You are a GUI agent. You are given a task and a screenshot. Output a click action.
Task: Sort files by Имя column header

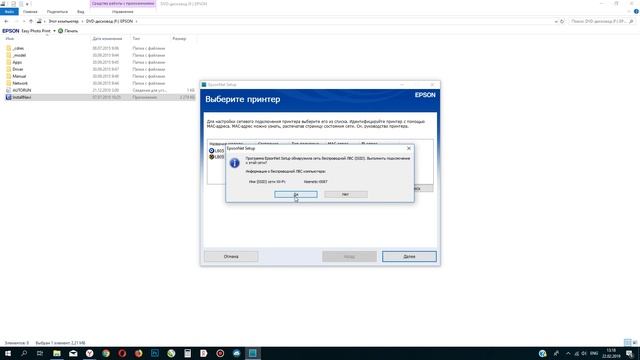(10, 39)
